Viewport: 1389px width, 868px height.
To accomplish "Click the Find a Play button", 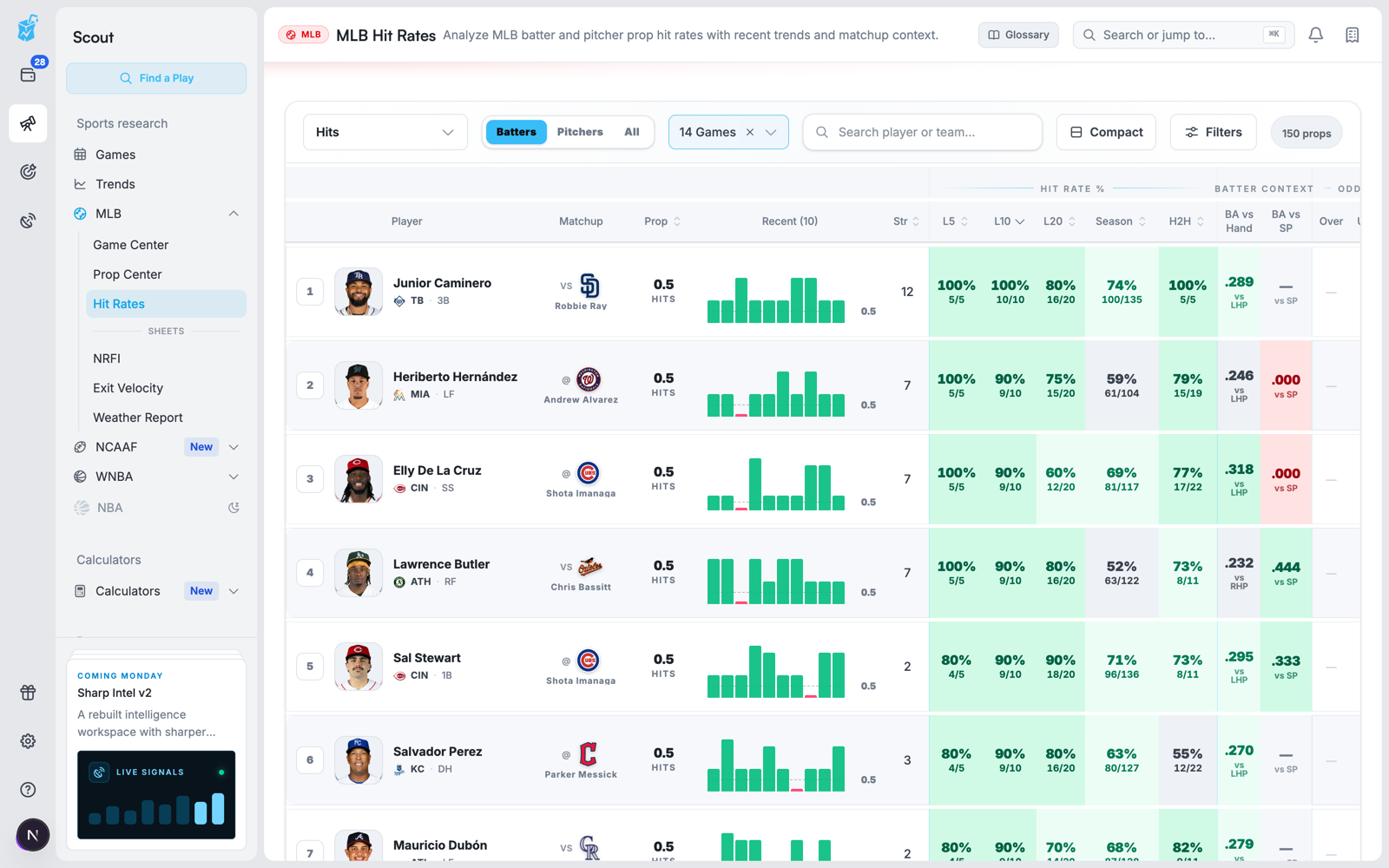I will point(156,78).
